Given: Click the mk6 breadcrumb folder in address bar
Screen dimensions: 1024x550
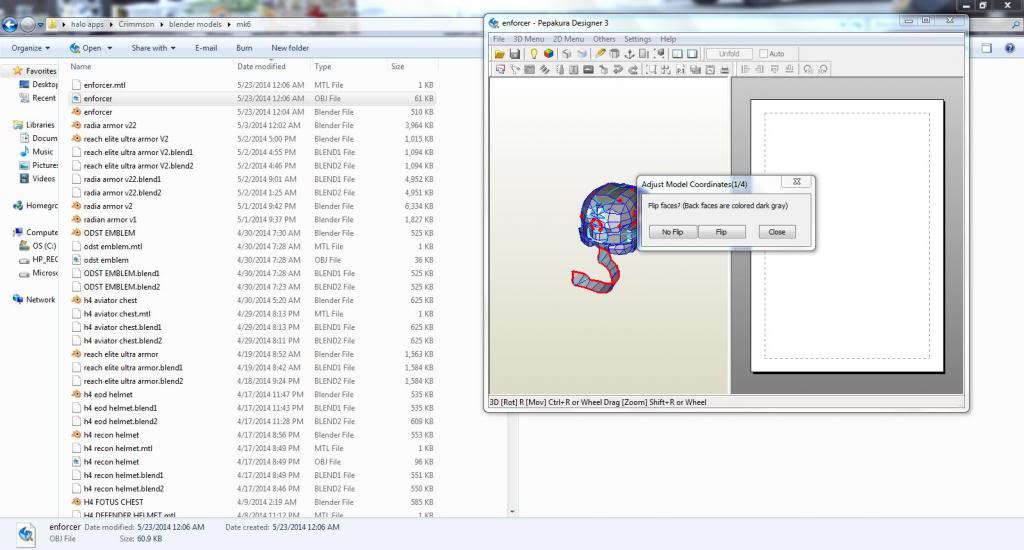Looking at the screenshot, I should [x=244, y=24].
